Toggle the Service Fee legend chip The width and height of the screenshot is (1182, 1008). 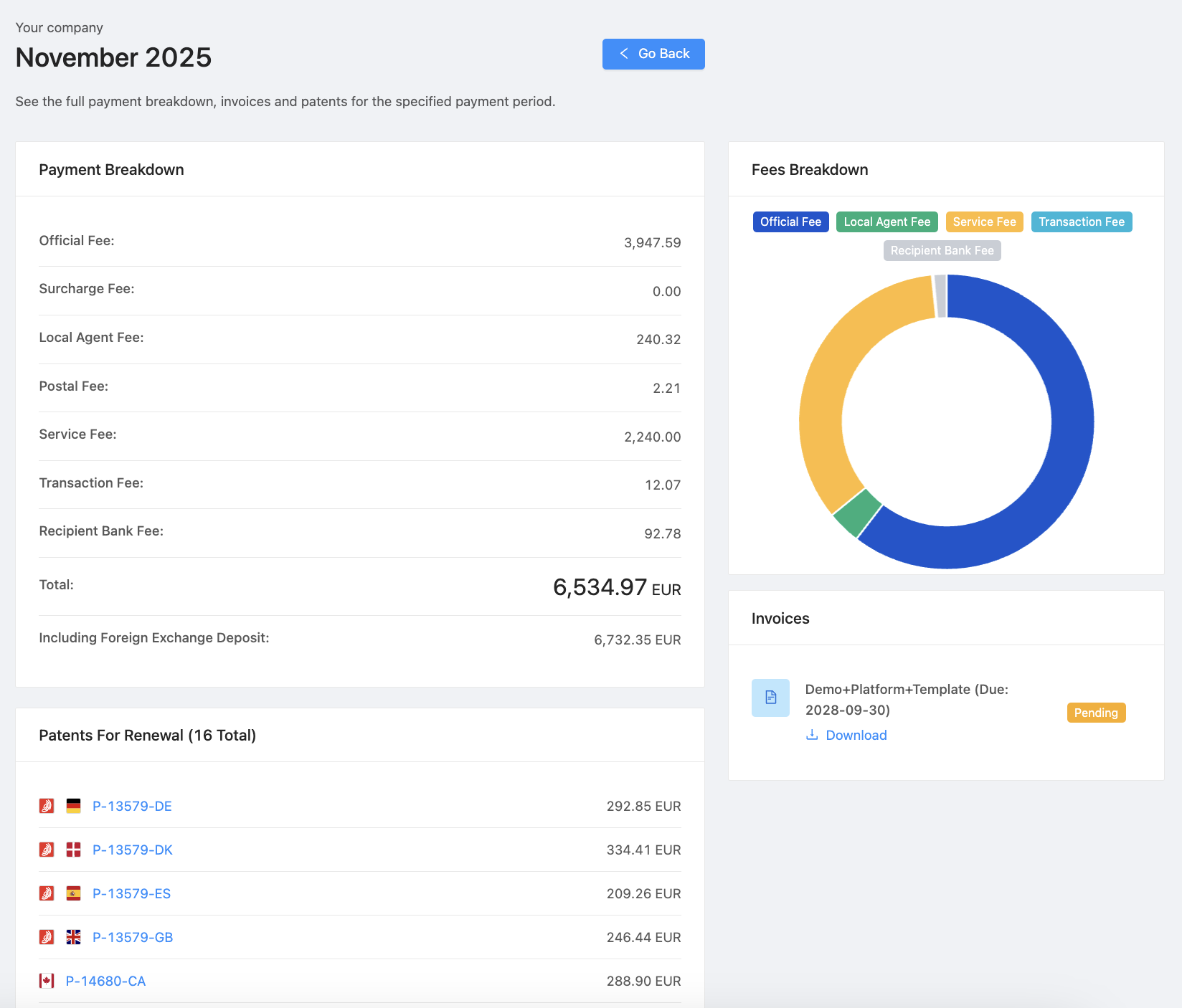(x=984, y=222)
